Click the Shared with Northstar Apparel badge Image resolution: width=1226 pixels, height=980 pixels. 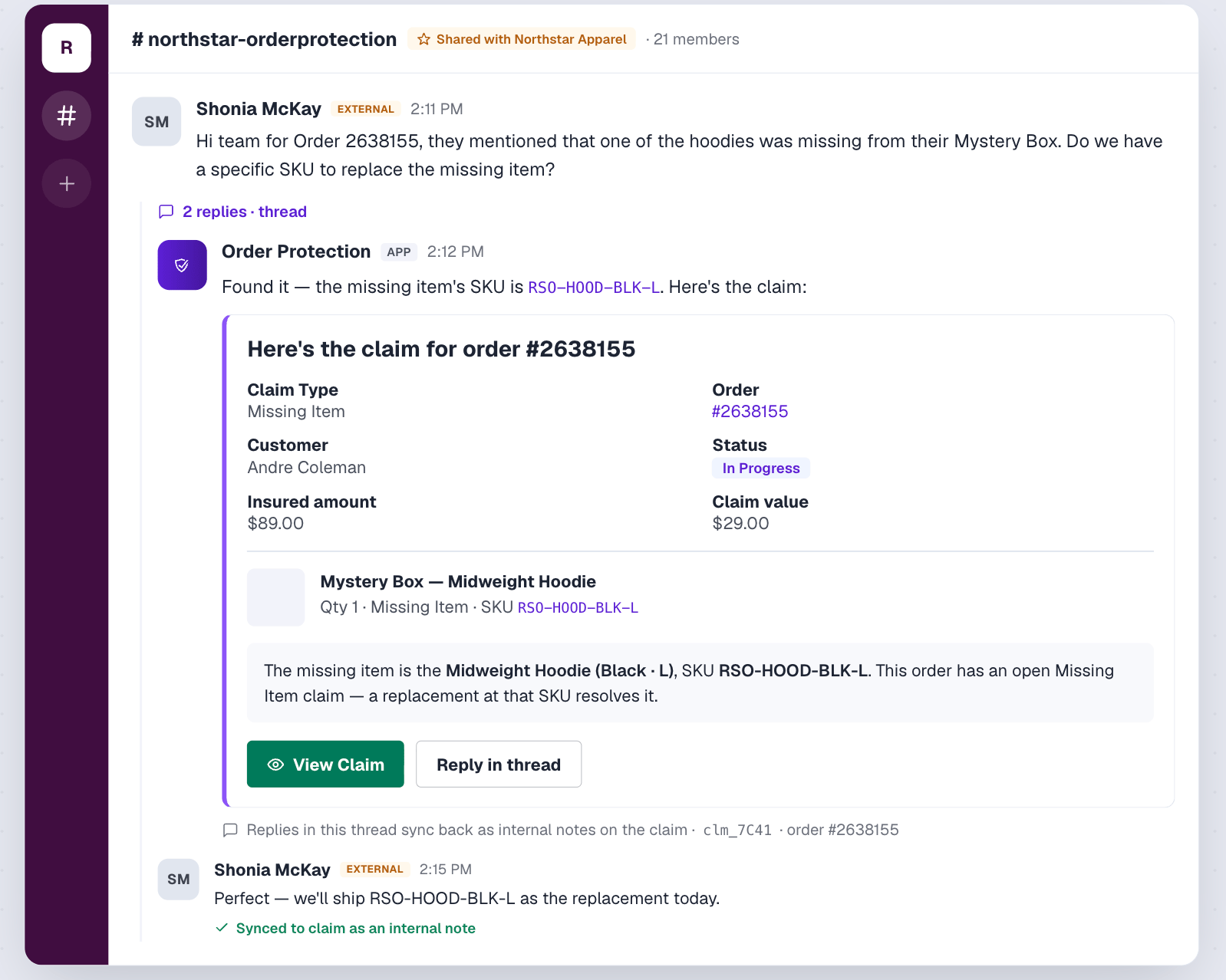point(522,39)
